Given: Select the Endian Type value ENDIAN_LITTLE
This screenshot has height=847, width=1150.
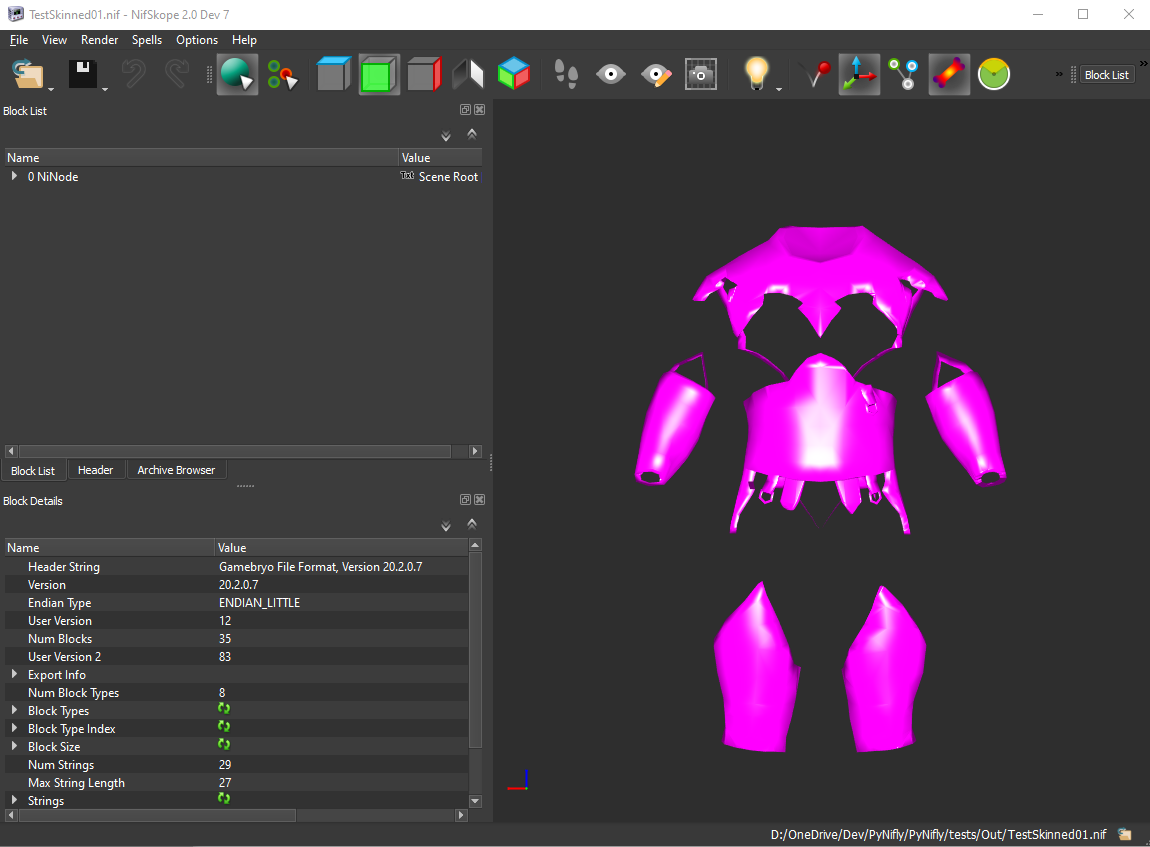Looking at the screenshot, I should click(260, 603).
